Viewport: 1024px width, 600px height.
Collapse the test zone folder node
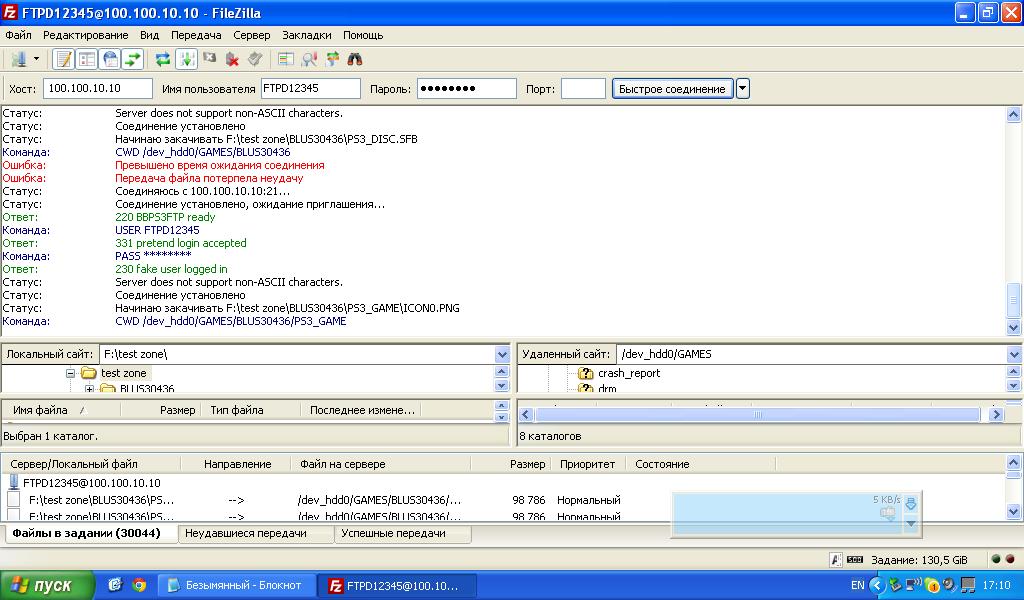point(71,373)
